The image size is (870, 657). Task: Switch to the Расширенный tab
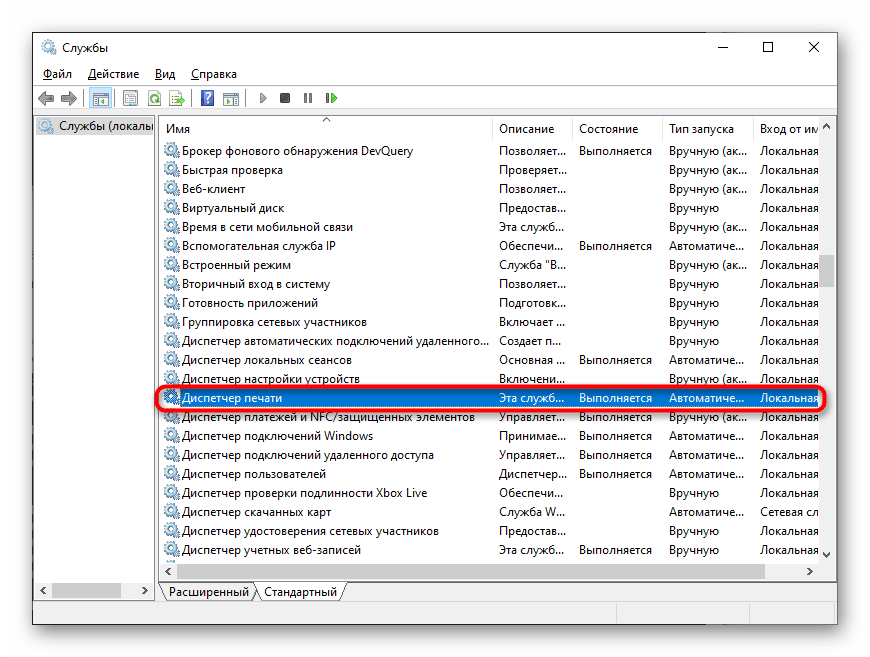(x=208, y=592)
